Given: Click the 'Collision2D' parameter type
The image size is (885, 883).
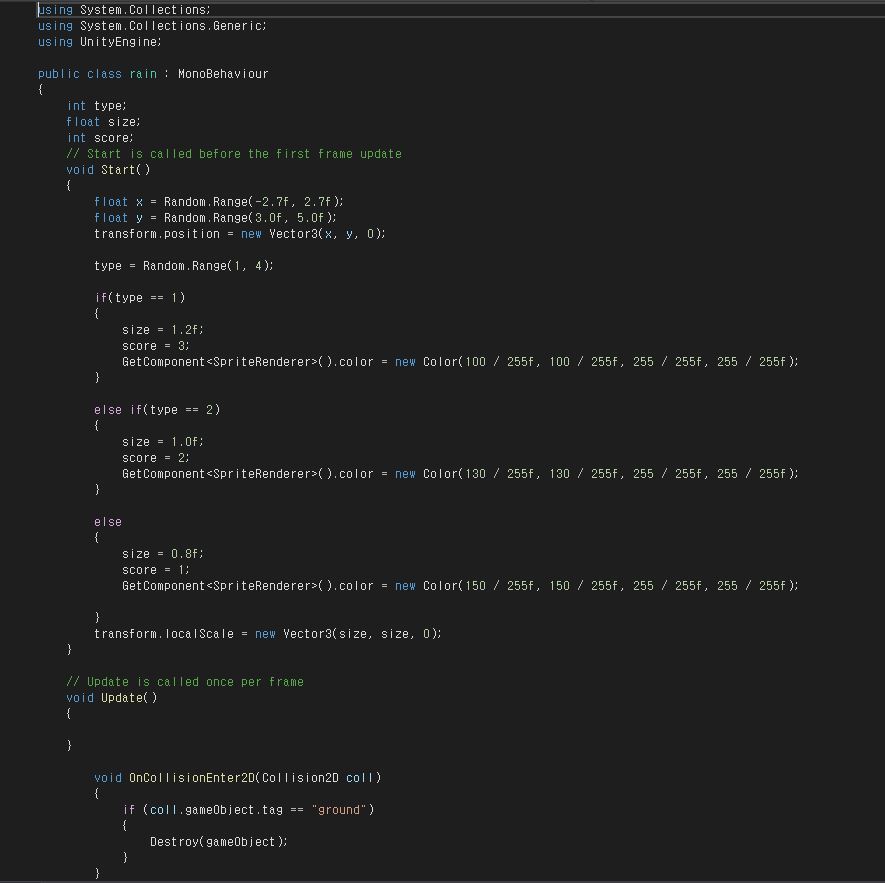Looking at the screenshot, I should [300, 778].
